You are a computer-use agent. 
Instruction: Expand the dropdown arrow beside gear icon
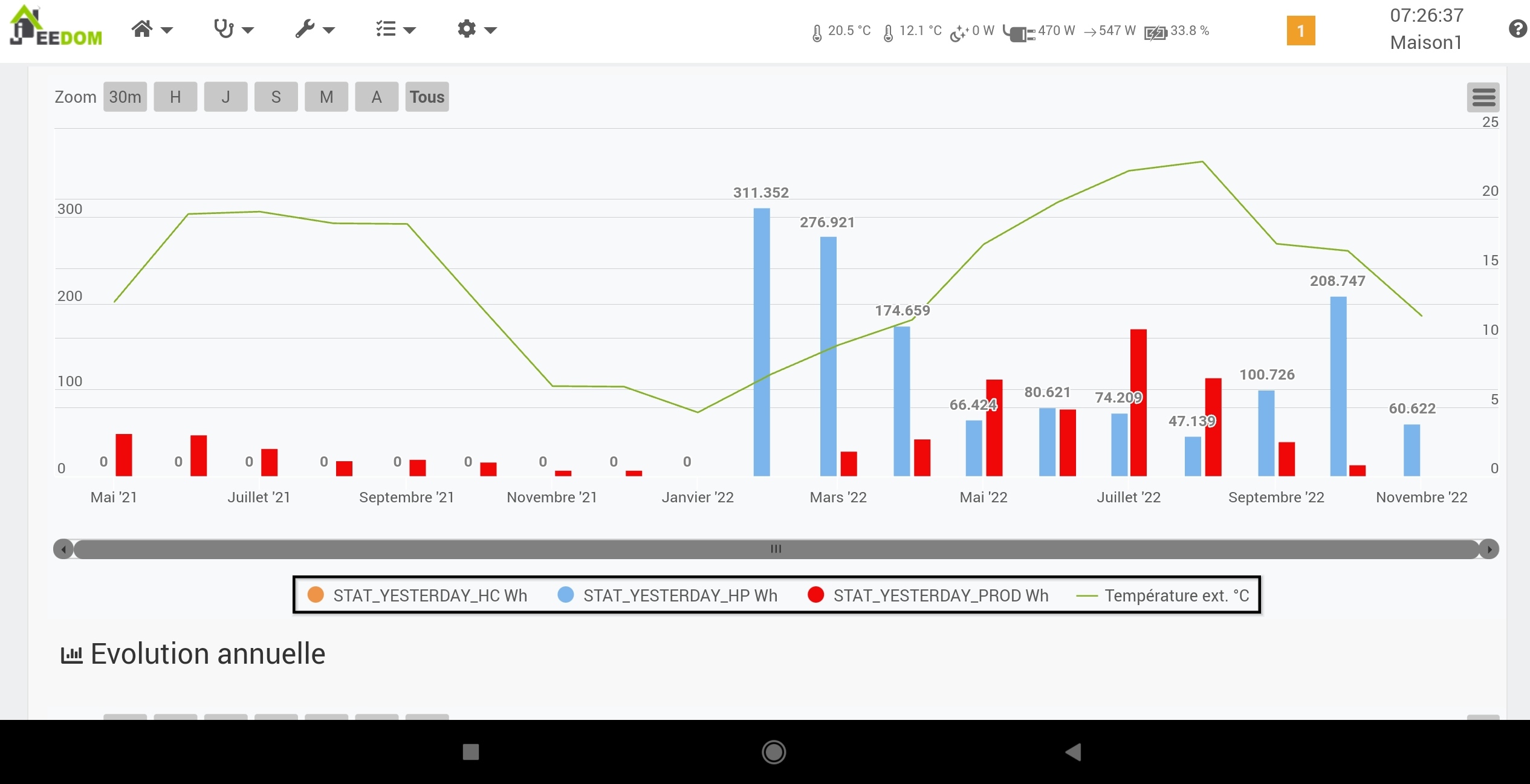490,30
